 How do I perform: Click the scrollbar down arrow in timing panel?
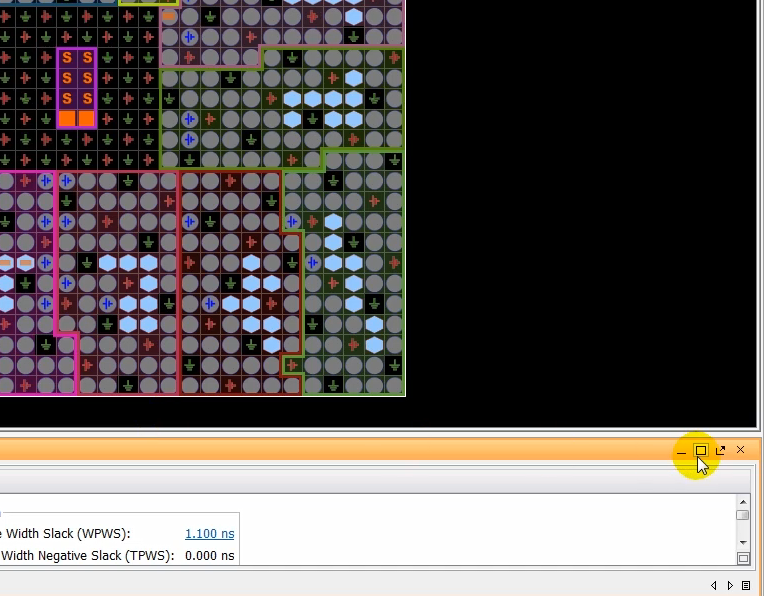pos(743,543)
